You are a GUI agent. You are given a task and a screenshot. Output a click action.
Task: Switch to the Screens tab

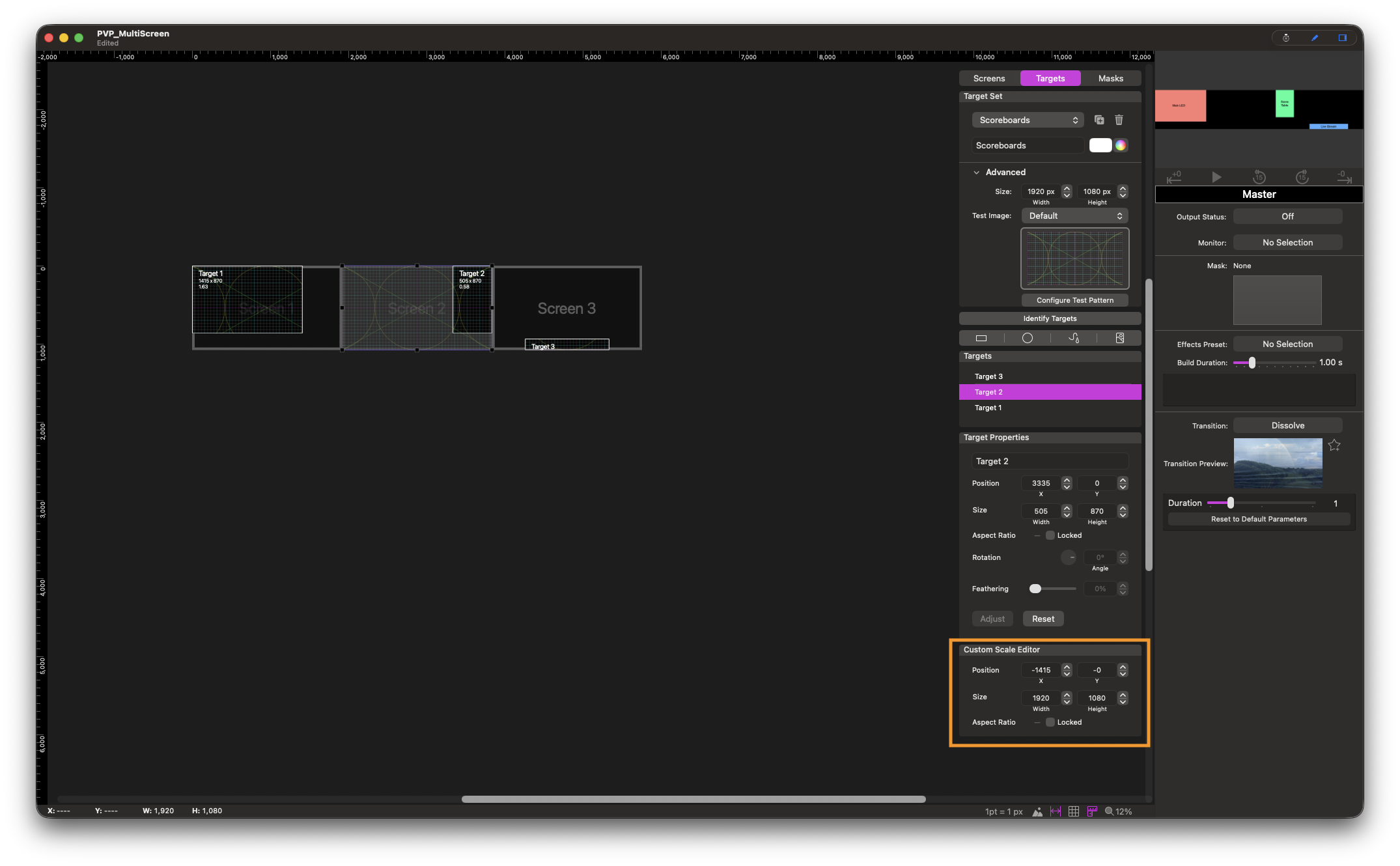pos(989,78)
